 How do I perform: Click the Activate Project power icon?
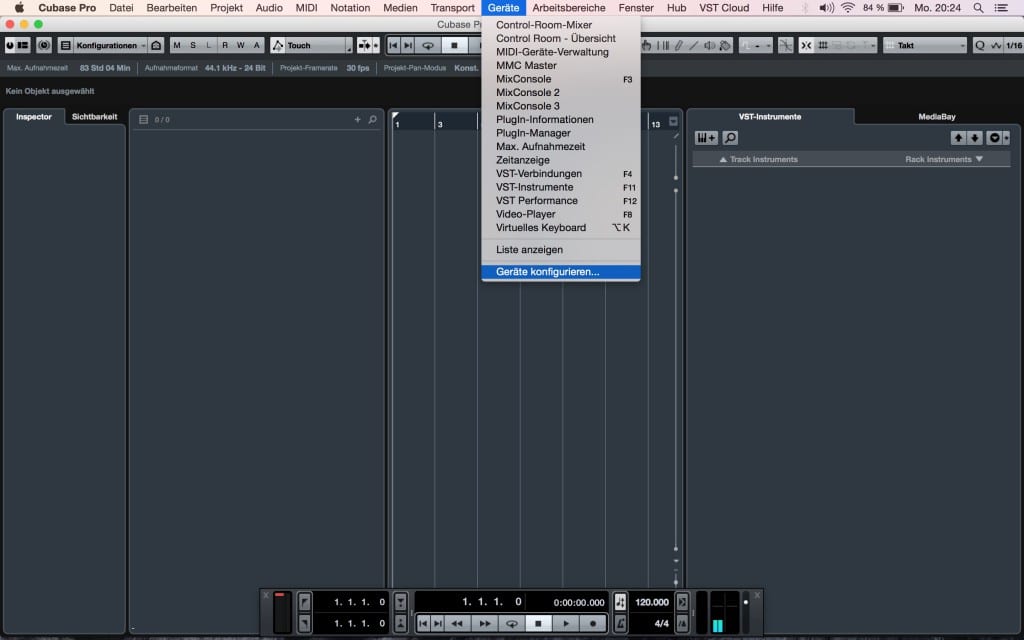coord(10,46)
